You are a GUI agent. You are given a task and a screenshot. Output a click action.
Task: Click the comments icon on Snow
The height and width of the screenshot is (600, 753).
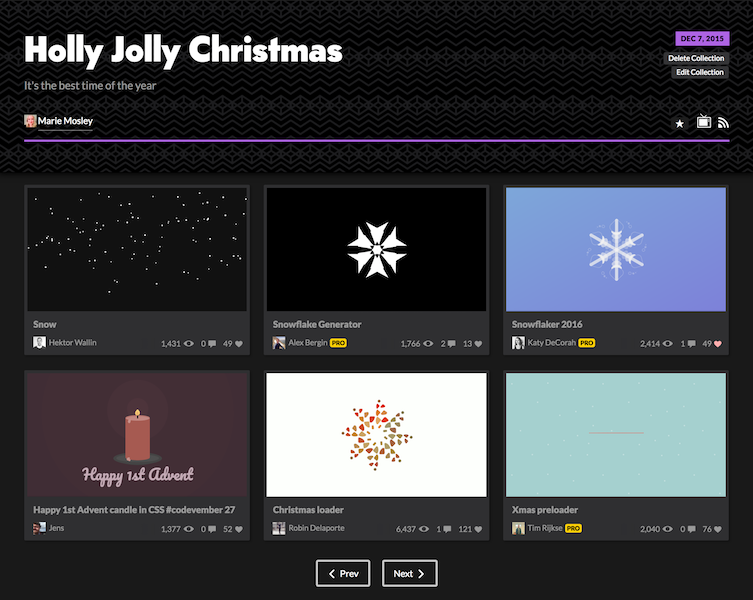coord(212,343)
